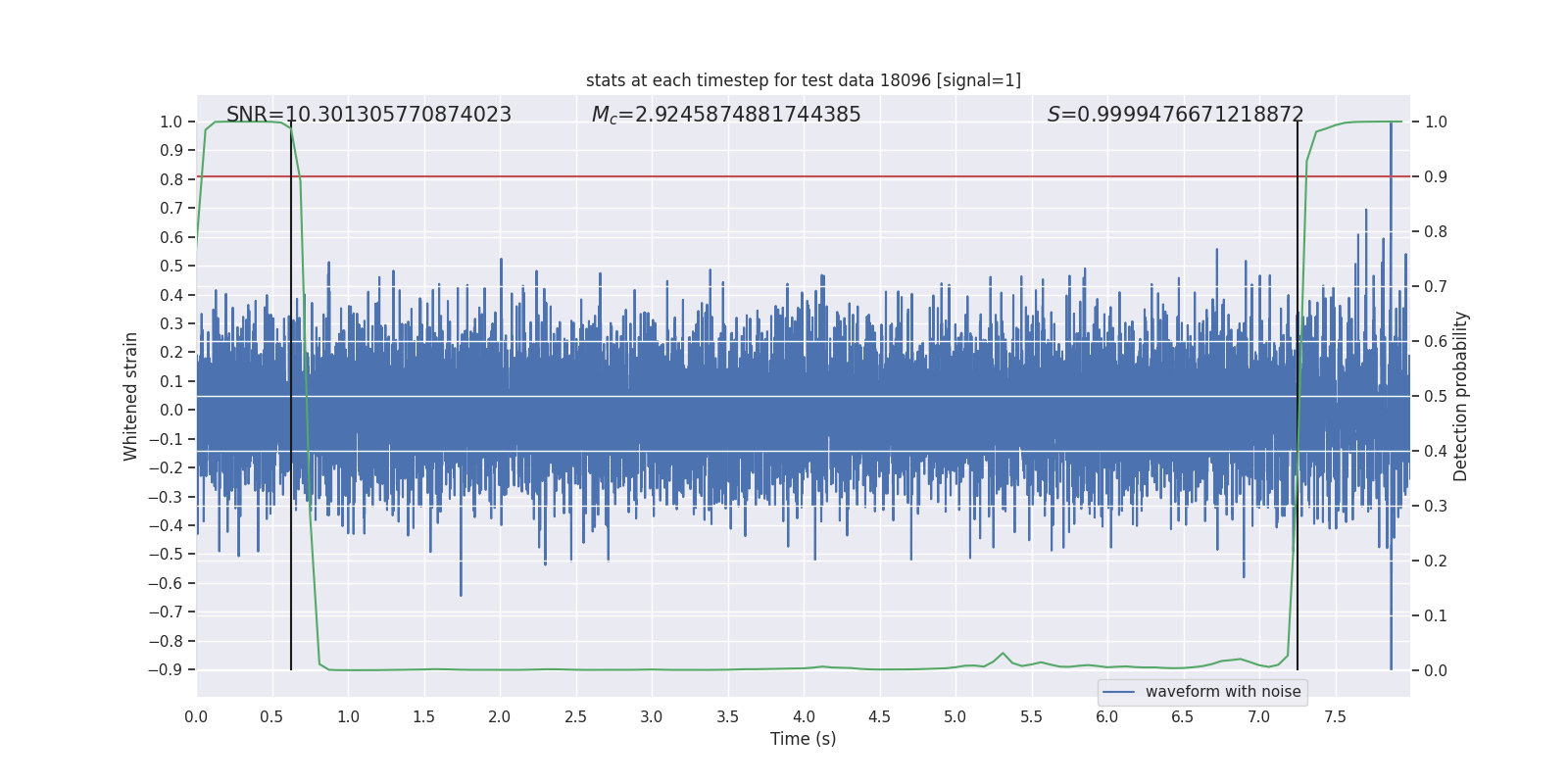The height and width of the screenshot is (784, 1568).
Task: Select the 'Whitened strain' y-axis label
Action: (130, 396)
